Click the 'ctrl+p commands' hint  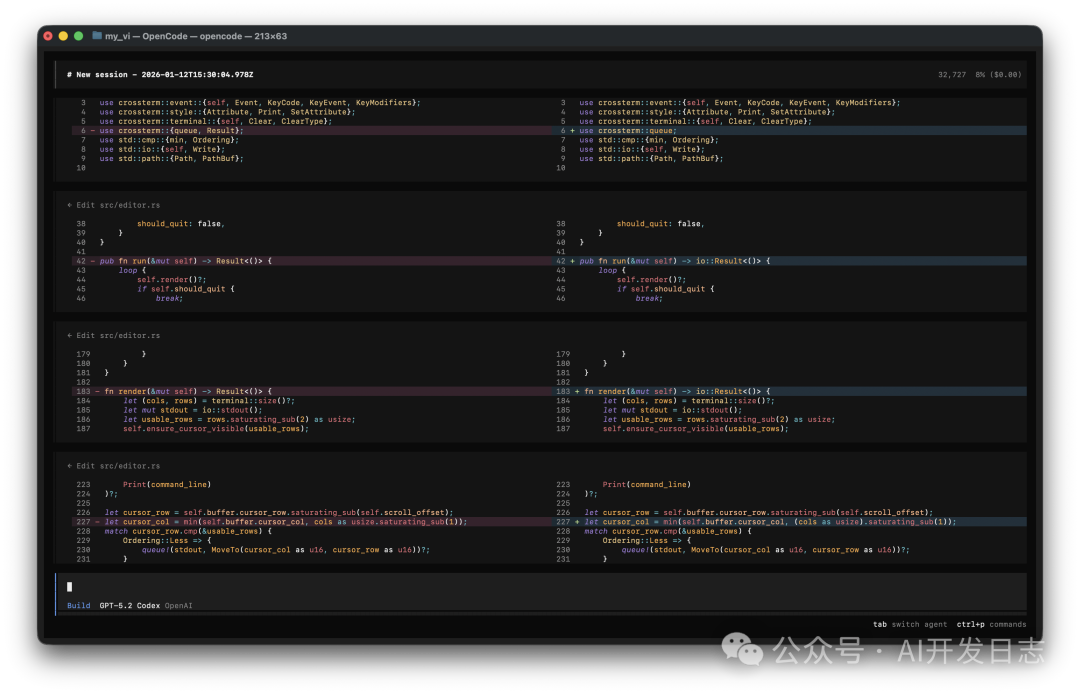pyautogui.click(x=991, y=624)
